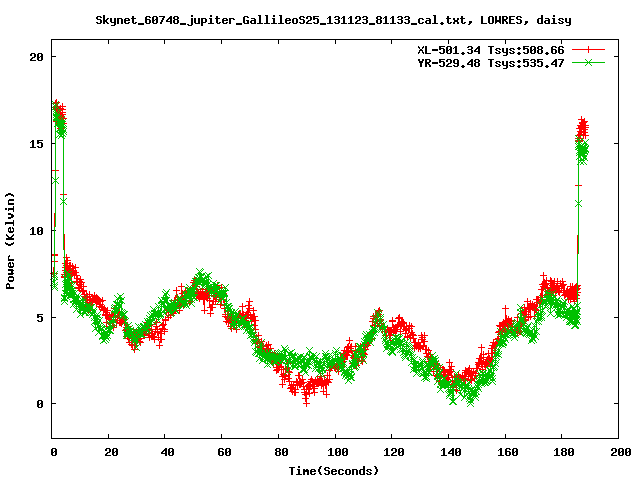Image resolution: width=640 pixels, height=480 pixels.
Task: Click the x-axis tick label 80
Action: [x=281, y=452]
